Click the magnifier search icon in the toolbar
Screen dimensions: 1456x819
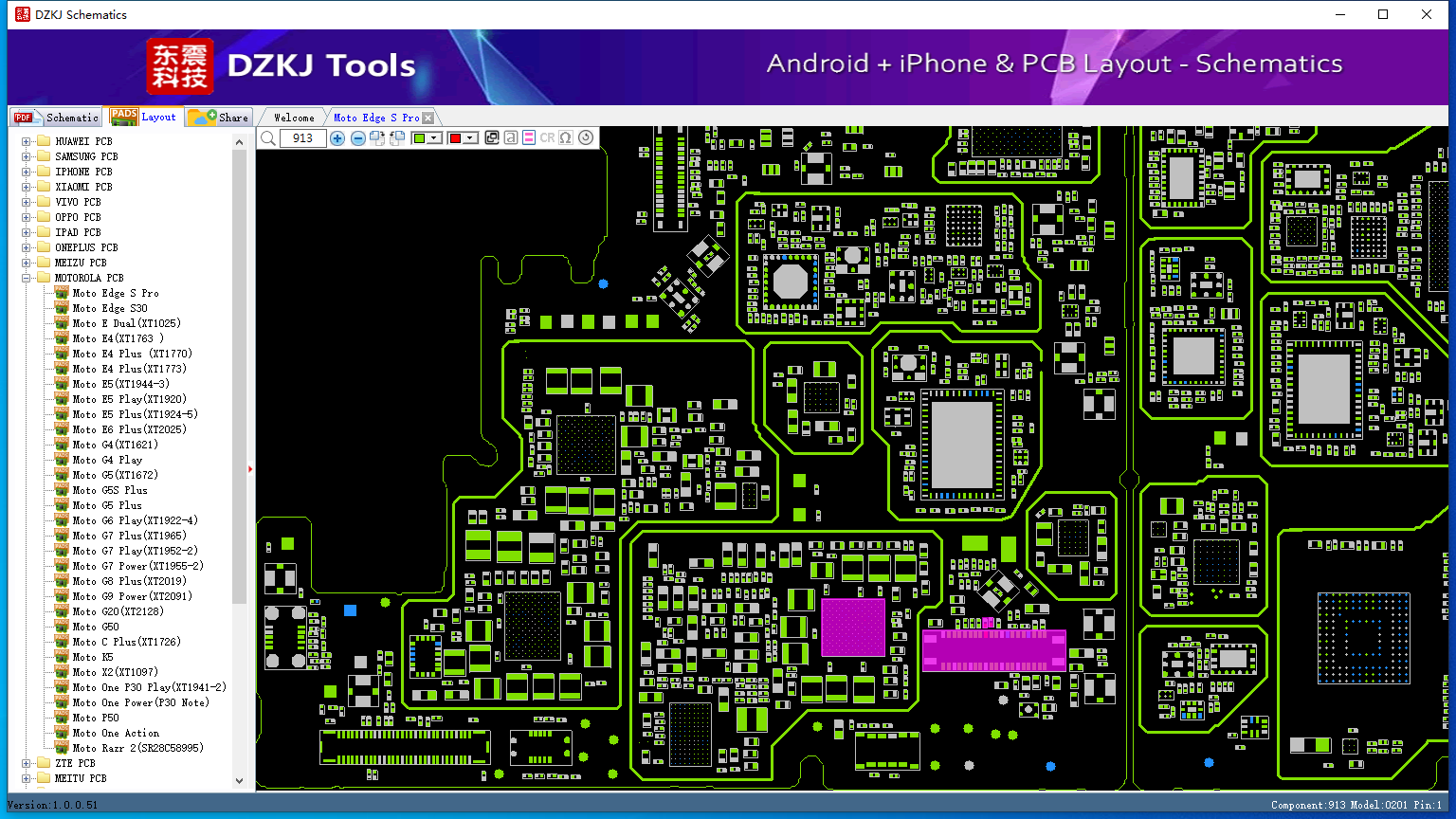(268, 138)
